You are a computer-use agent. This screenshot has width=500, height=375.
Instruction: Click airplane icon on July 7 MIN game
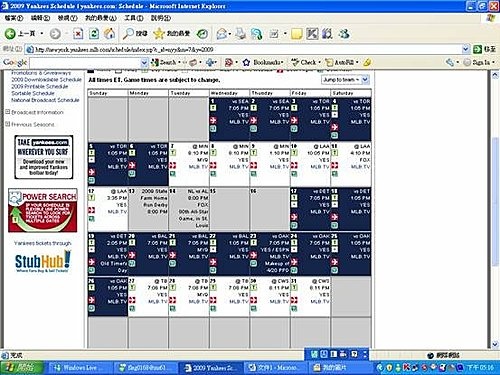(173, 165)
